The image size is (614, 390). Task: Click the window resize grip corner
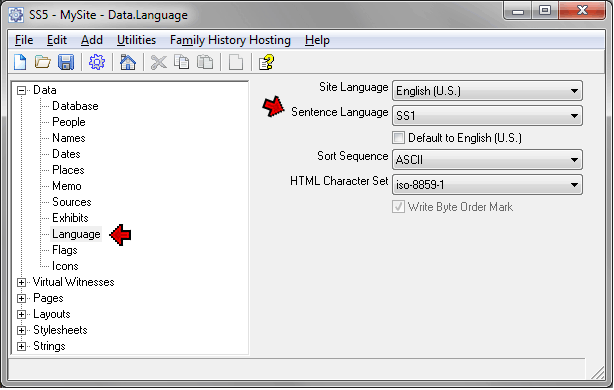click(598, 372)
